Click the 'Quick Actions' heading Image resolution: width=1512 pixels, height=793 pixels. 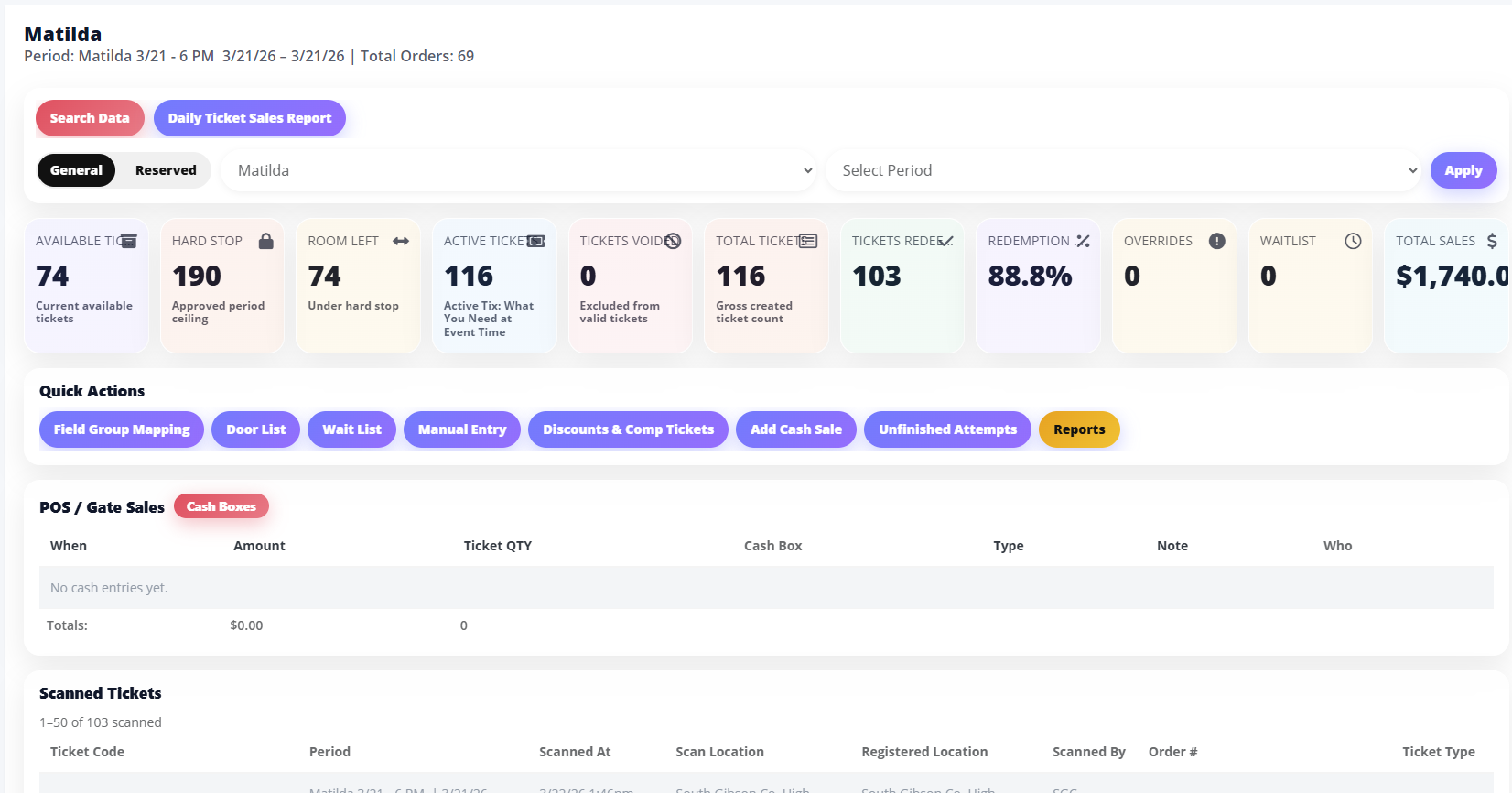coord(92,391)
